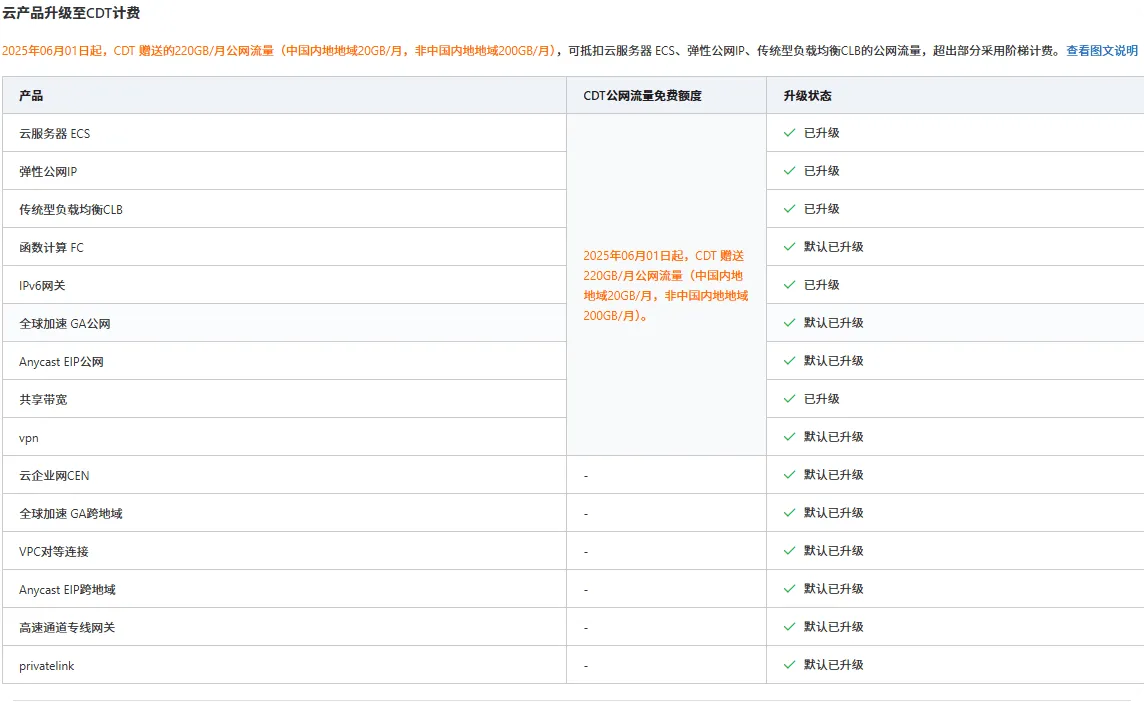Select the 云服务器 ECS product cell
This screenshot has height=702, width=1144.
click(285, 133)
